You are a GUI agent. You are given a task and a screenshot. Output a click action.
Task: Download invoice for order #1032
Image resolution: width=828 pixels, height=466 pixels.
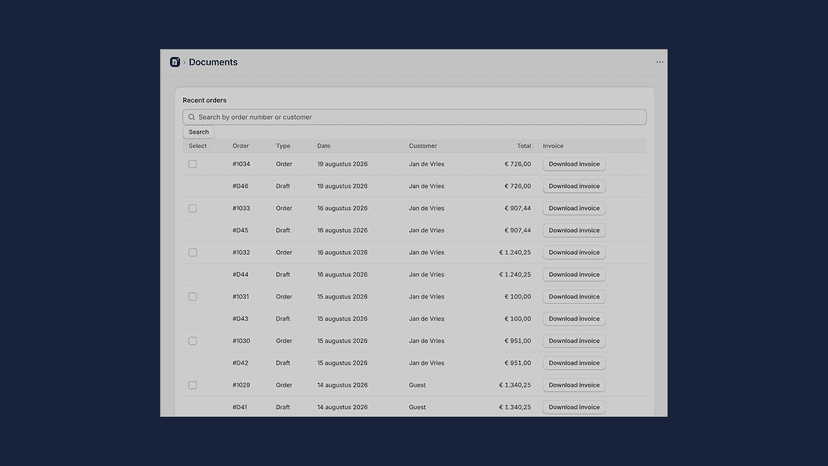click(x=574, y=253)
